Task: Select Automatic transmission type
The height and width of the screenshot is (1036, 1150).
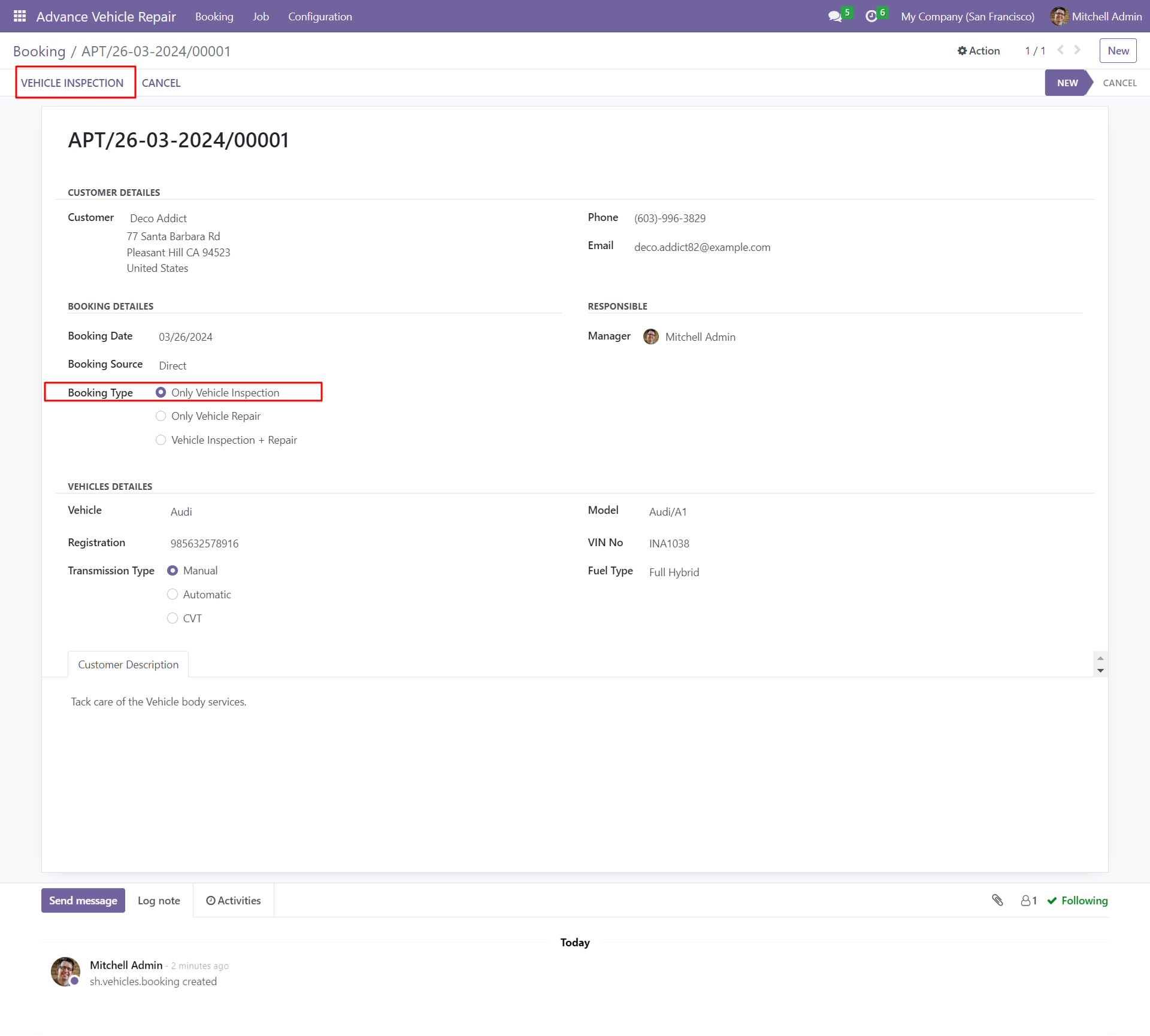Action: (x=172, y=595)
